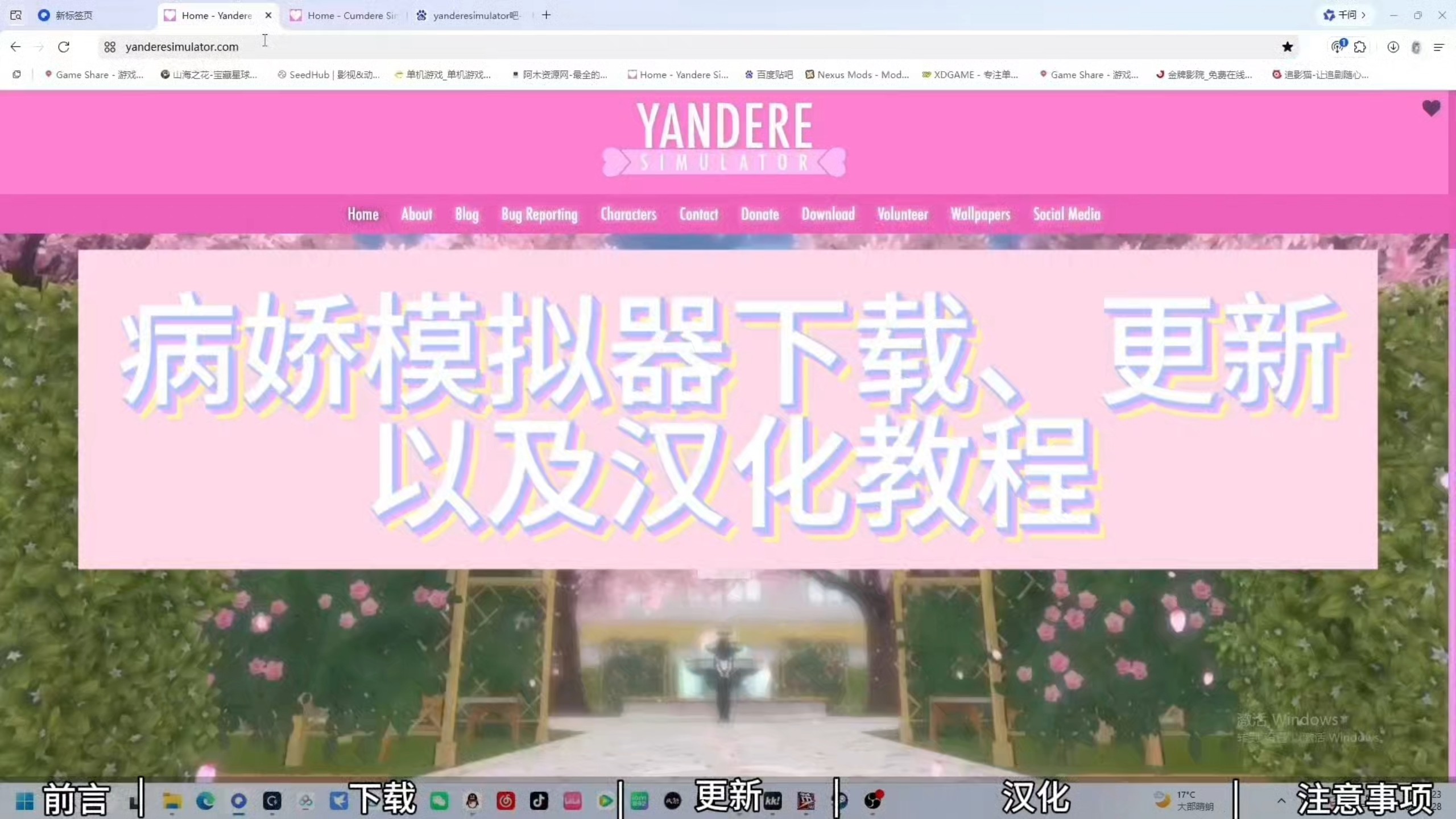
Task: Open Characters page
Action: click(628, 214)
